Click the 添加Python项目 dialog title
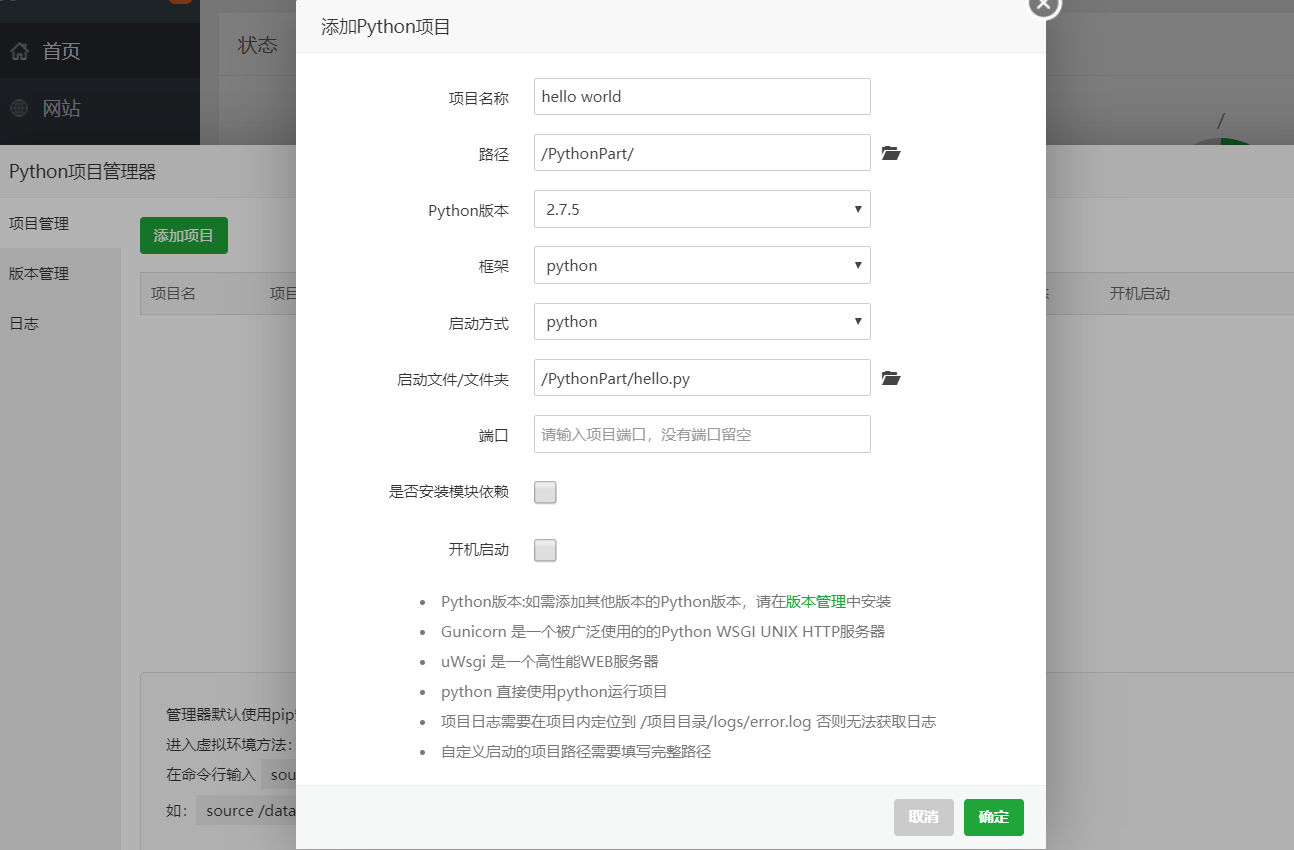The width and height of the screenshot is (1294, 850). coord(386,27)
